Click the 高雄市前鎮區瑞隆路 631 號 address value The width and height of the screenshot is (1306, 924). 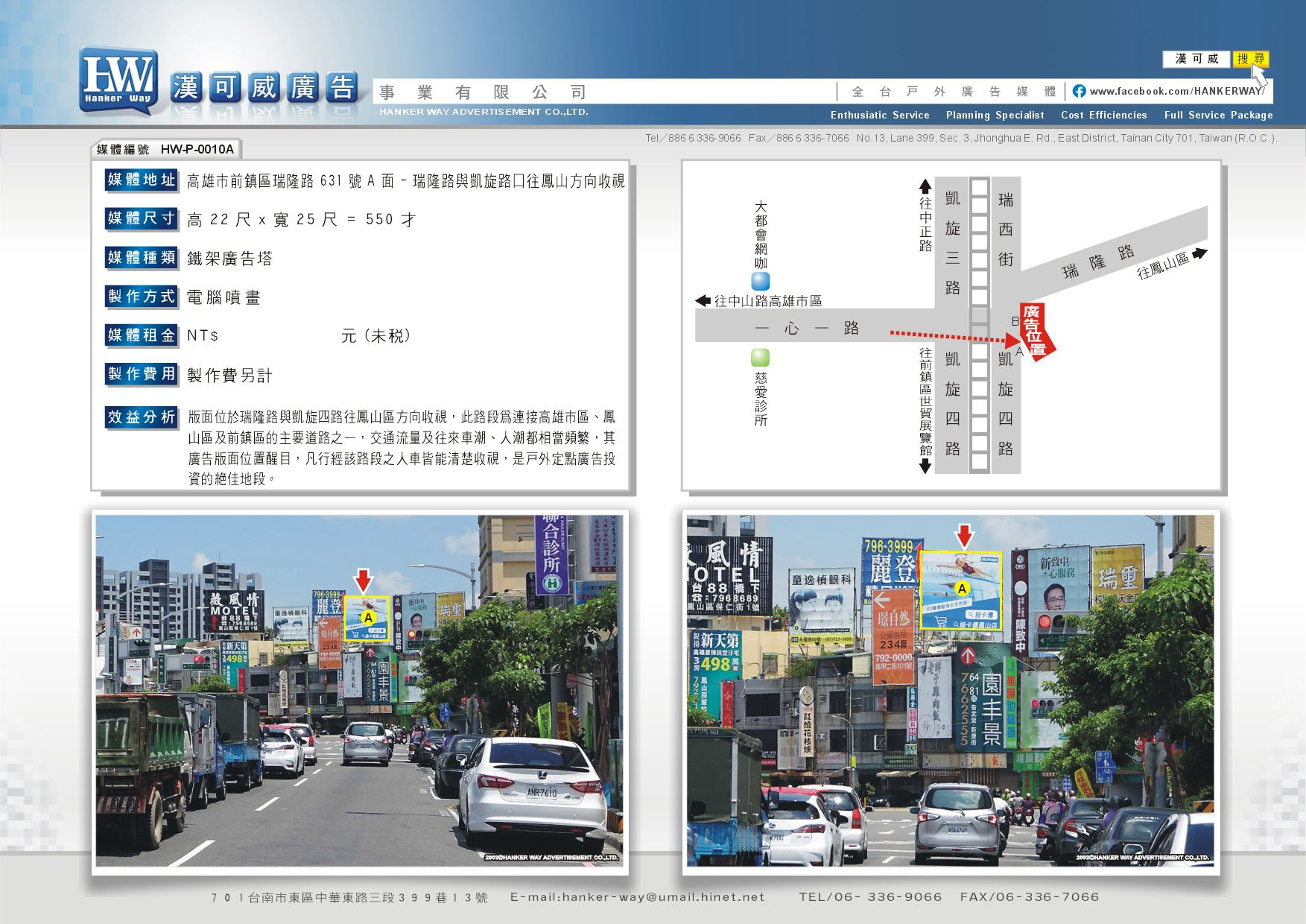click(406, 181)
